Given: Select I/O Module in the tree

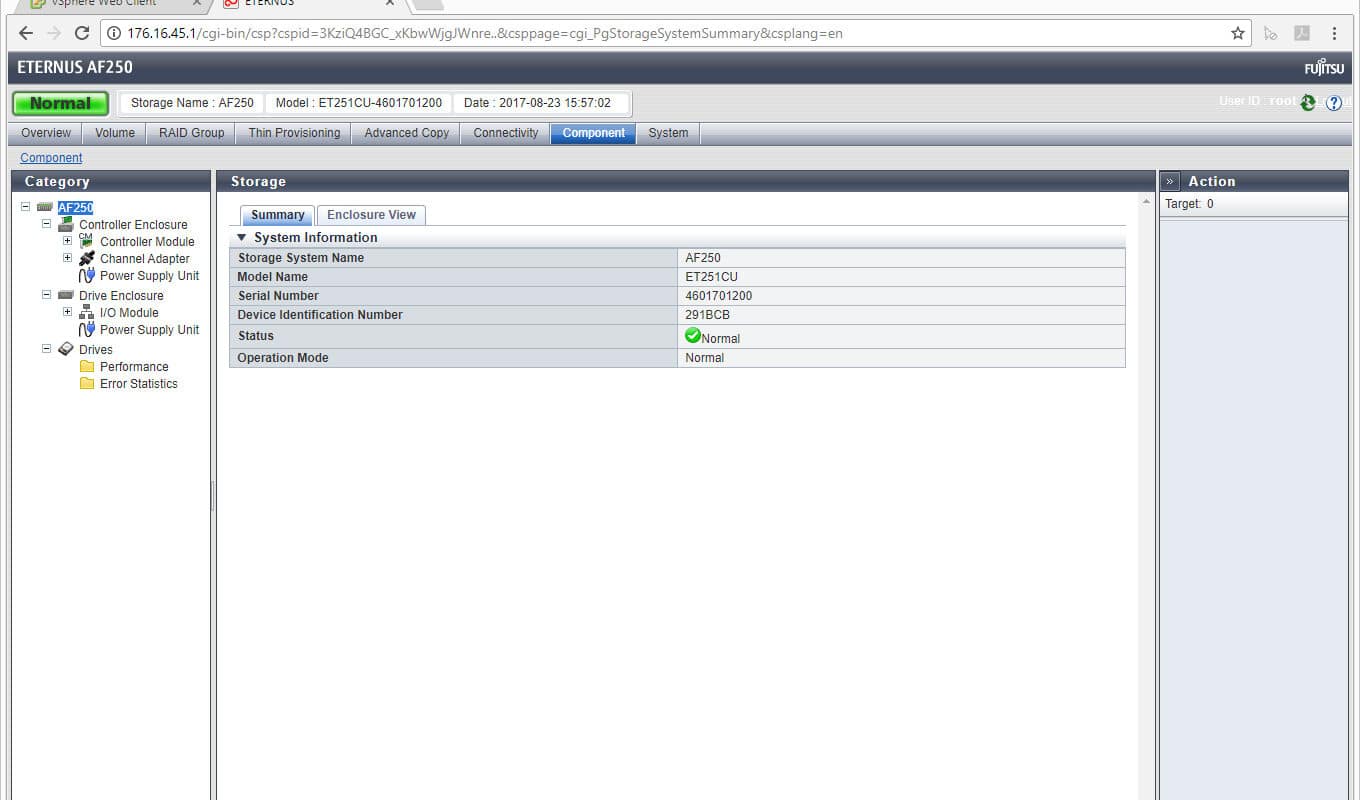Looking at the screenshot, I should coord(129,313).
